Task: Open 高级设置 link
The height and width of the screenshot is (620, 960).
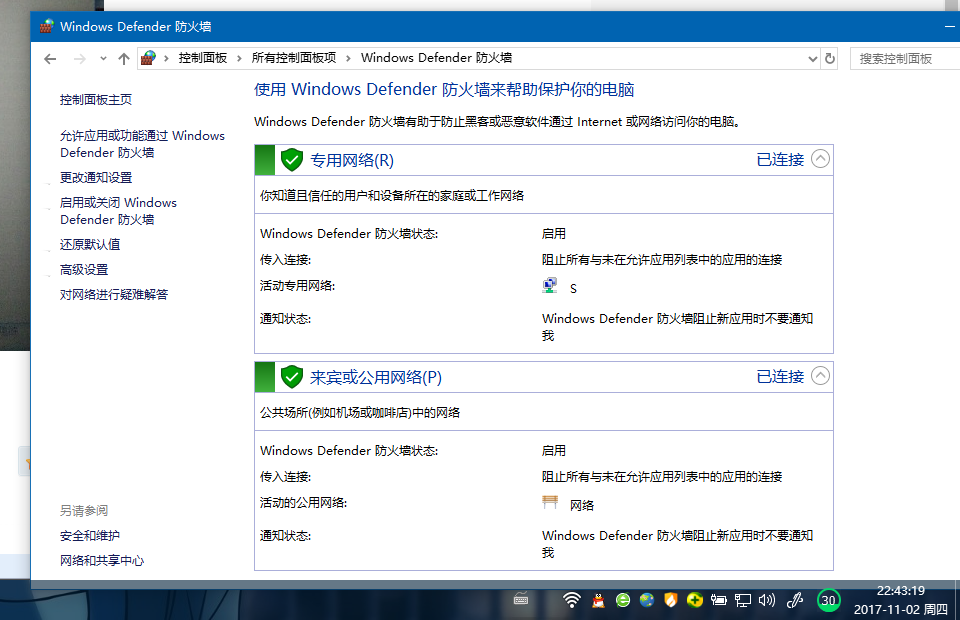Action: (84, 269)
